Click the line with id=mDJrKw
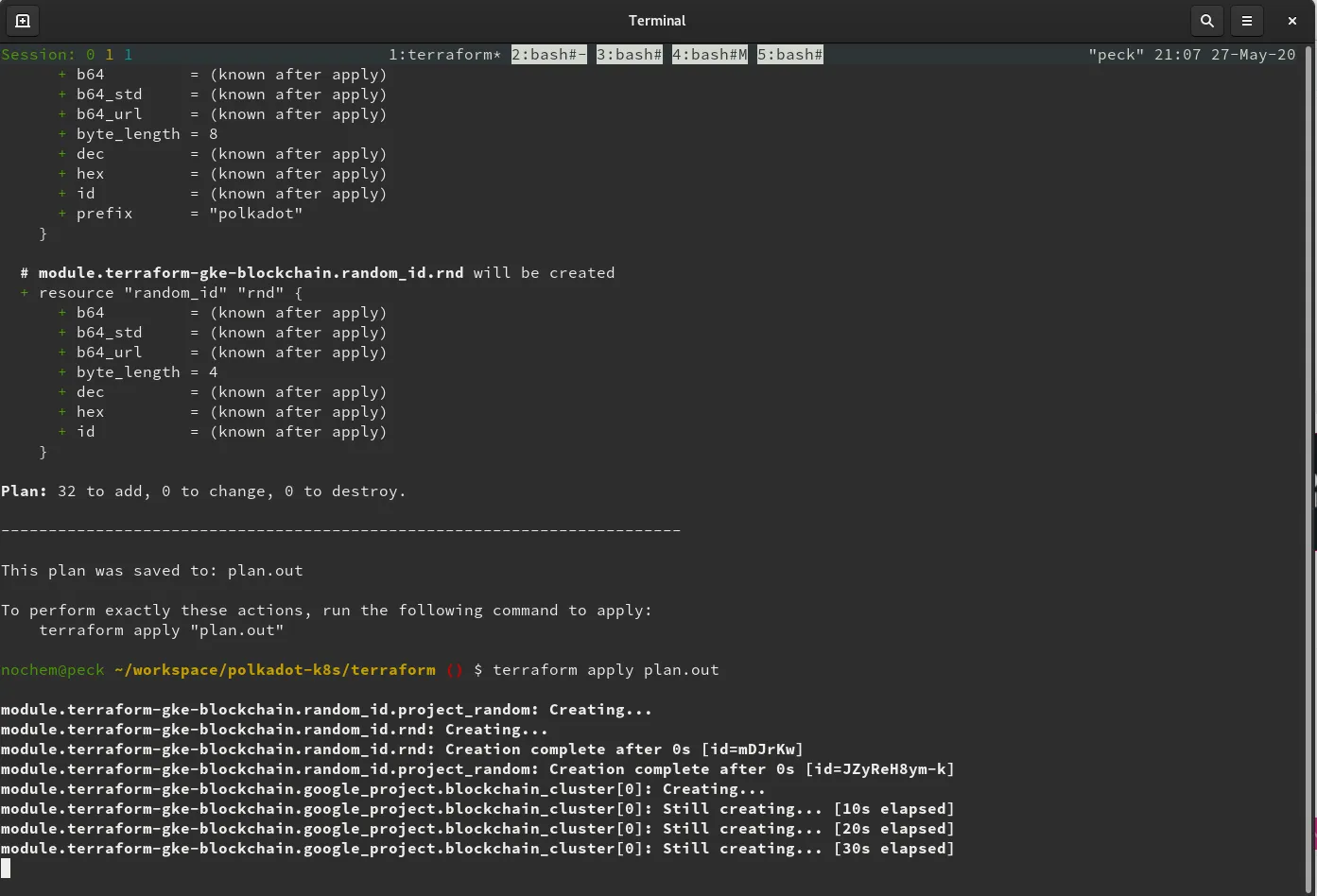The image size is (1317, 896). coord(403,750)
